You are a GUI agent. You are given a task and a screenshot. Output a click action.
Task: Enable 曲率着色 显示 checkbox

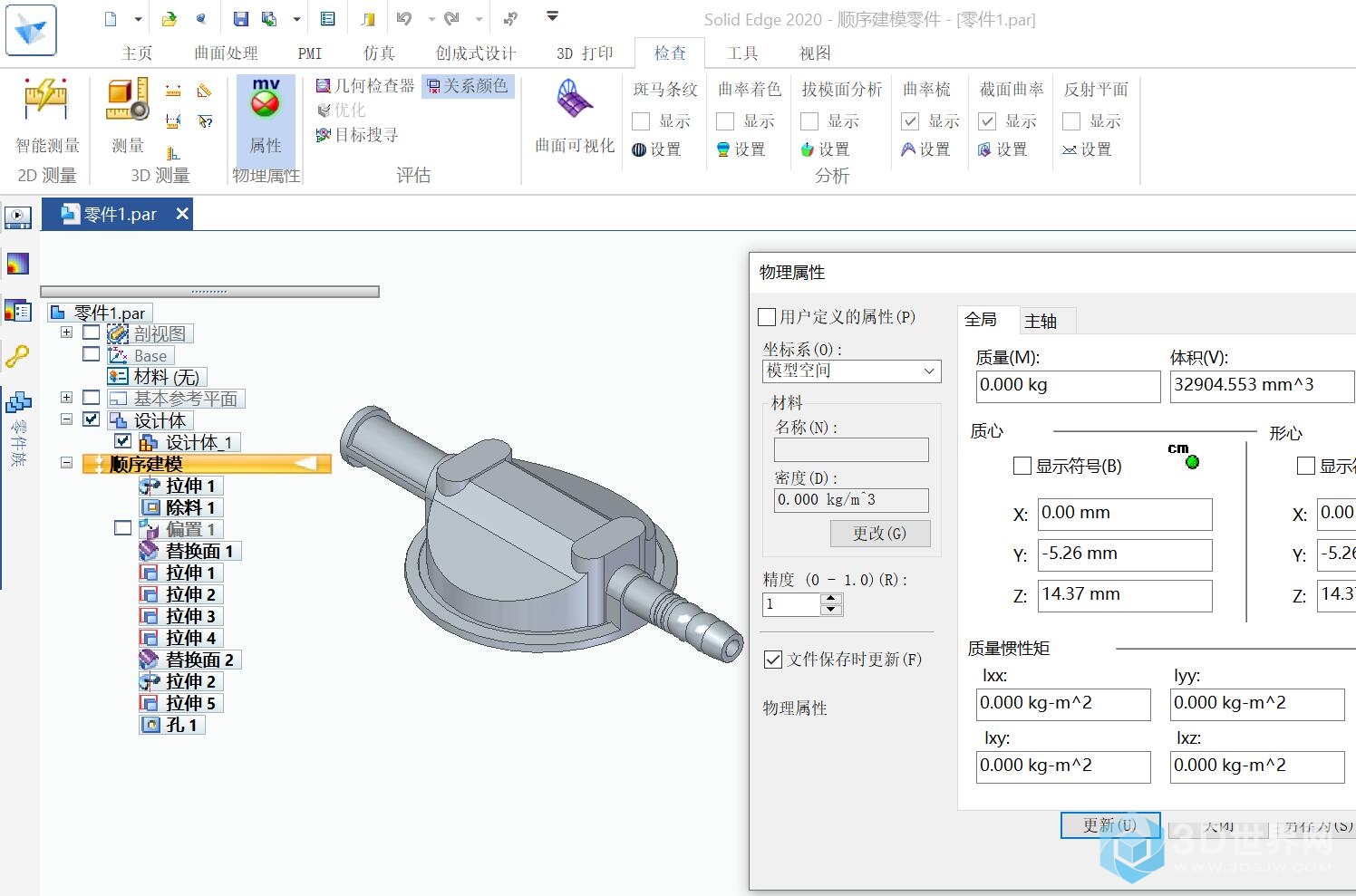(x=725, y=121)
